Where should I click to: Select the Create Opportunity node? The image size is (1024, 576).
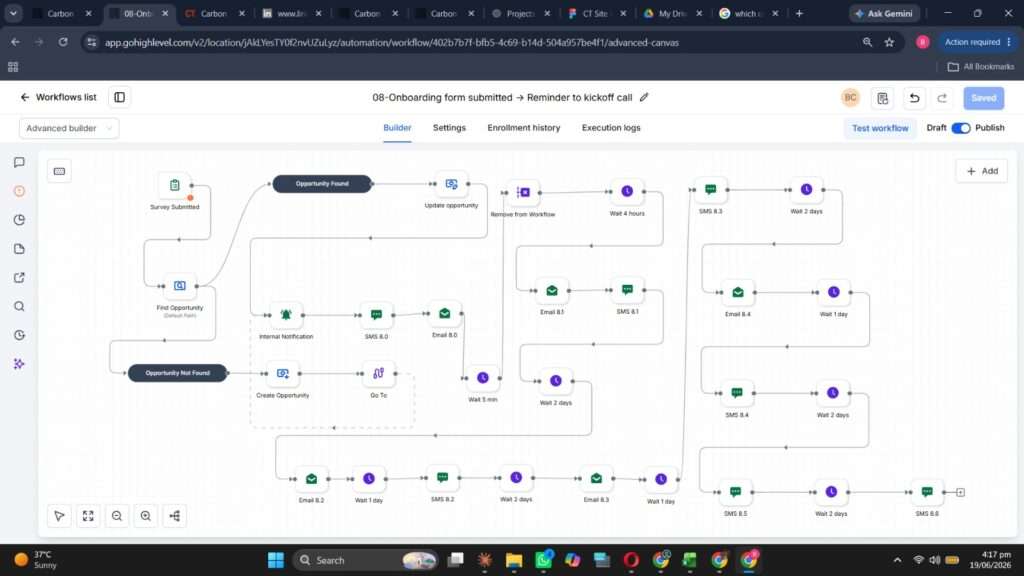283,374
